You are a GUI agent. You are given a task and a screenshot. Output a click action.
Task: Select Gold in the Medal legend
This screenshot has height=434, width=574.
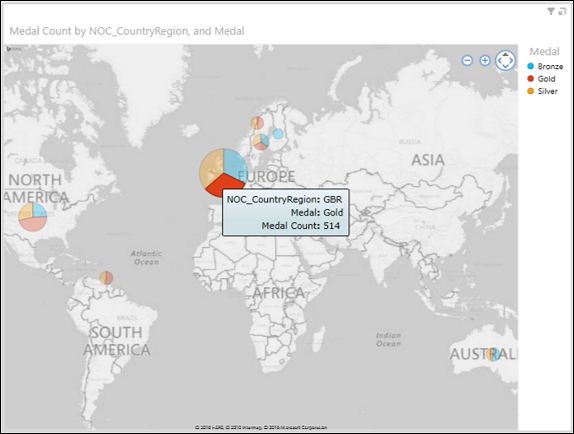(x=541, y=79)
